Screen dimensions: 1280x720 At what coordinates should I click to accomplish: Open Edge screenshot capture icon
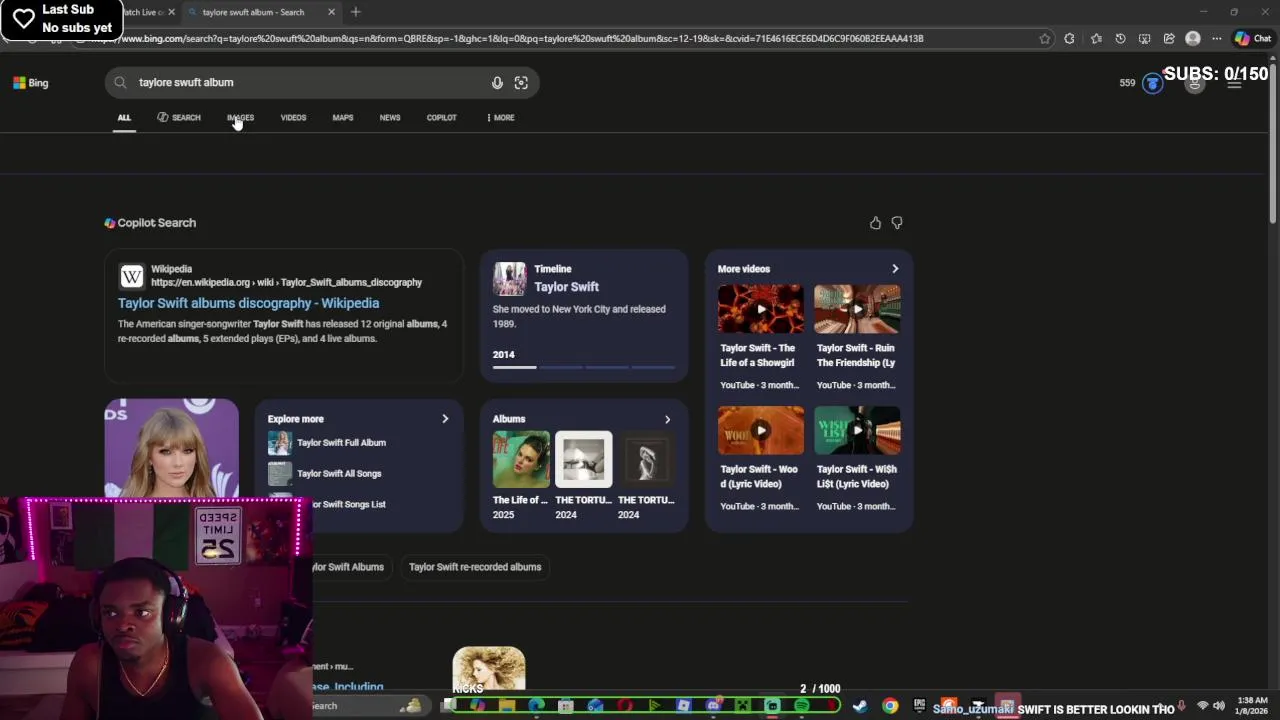tap(1145, 39)
